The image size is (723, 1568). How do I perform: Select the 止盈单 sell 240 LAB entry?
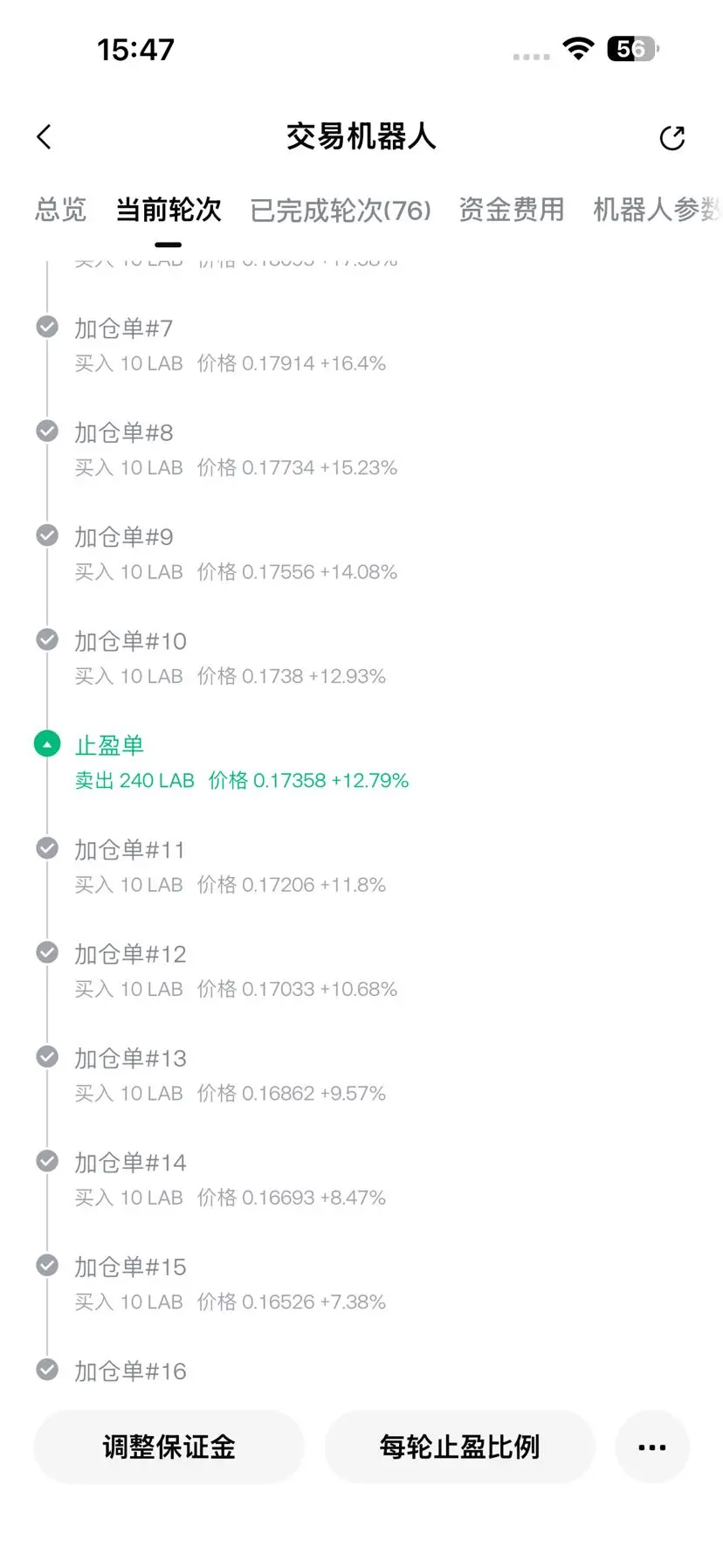242,763
